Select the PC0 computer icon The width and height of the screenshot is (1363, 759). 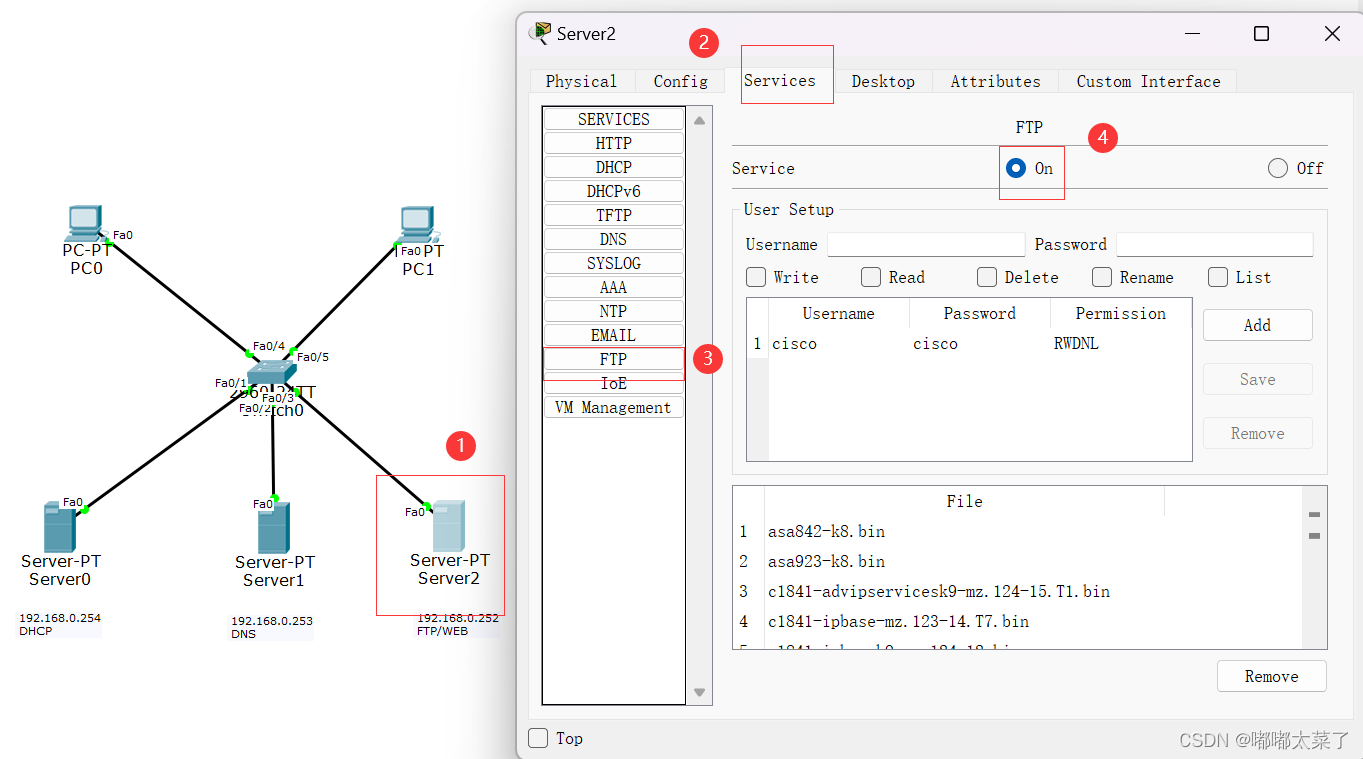coord(85,223)
